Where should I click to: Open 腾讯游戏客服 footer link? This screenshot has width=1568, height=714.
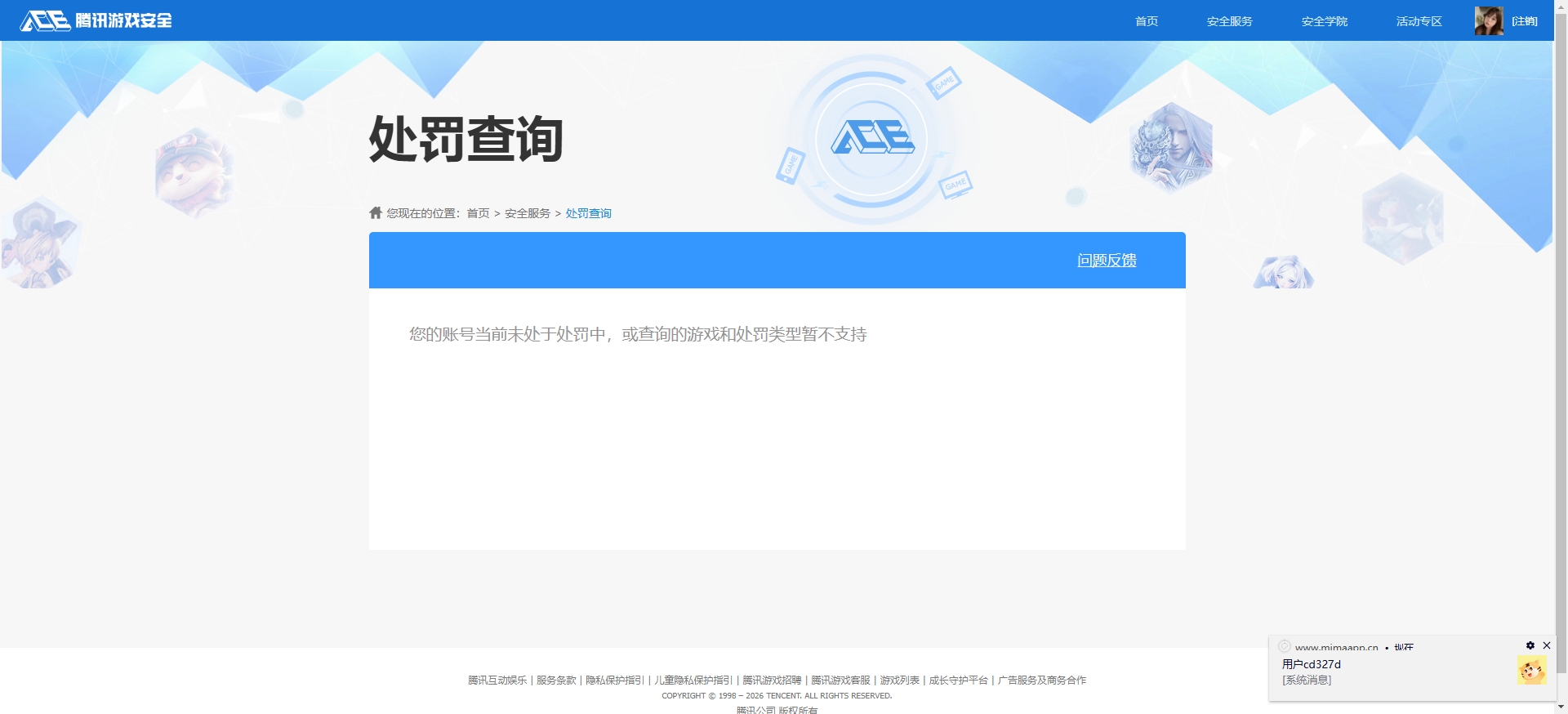pos(840,680)
